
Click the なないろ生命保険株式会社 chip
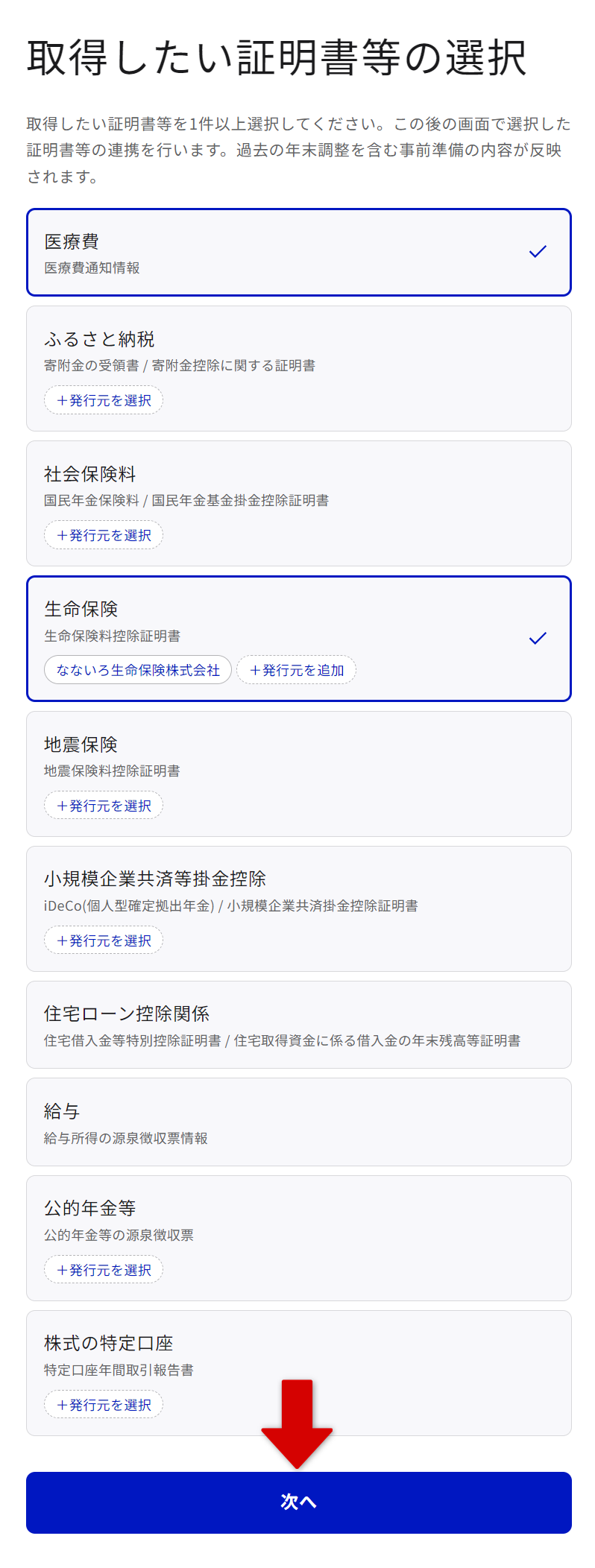[138, 670]
